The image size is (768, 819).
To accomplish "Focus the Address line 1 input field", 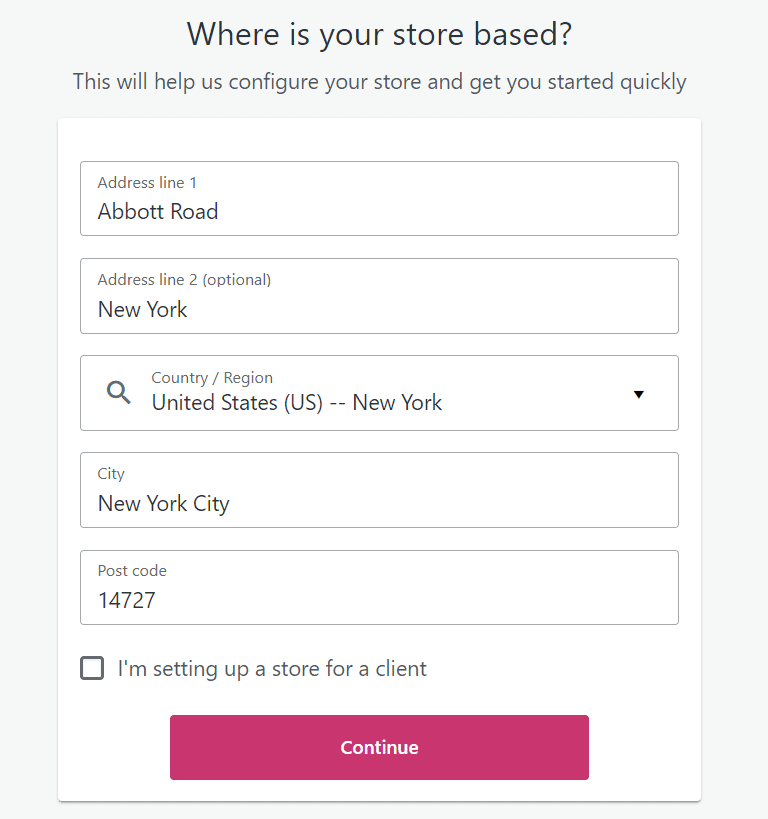I will tap(379, 198).
